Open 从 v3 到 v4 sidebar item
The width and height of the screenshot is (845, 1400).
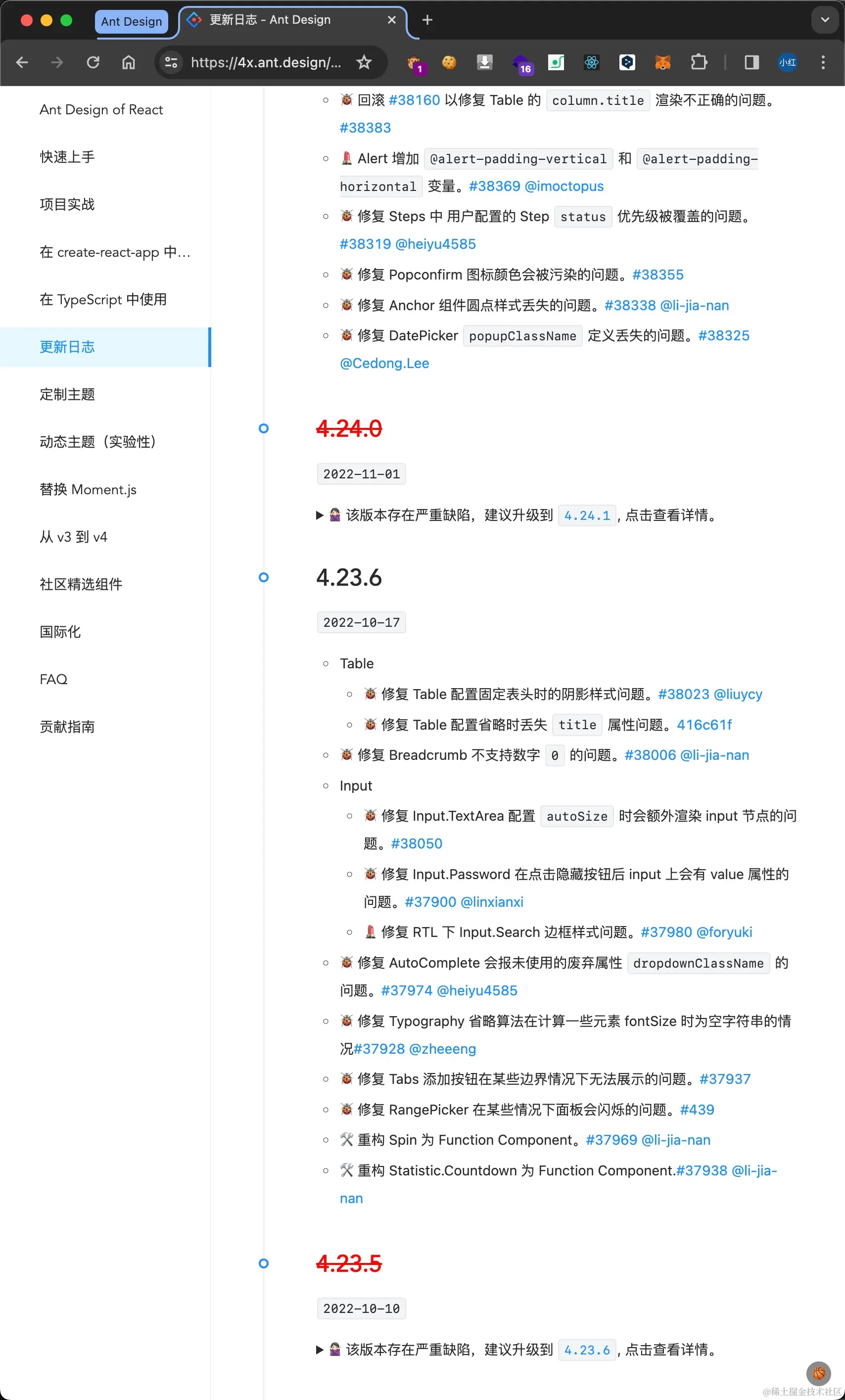coord(105,537)
